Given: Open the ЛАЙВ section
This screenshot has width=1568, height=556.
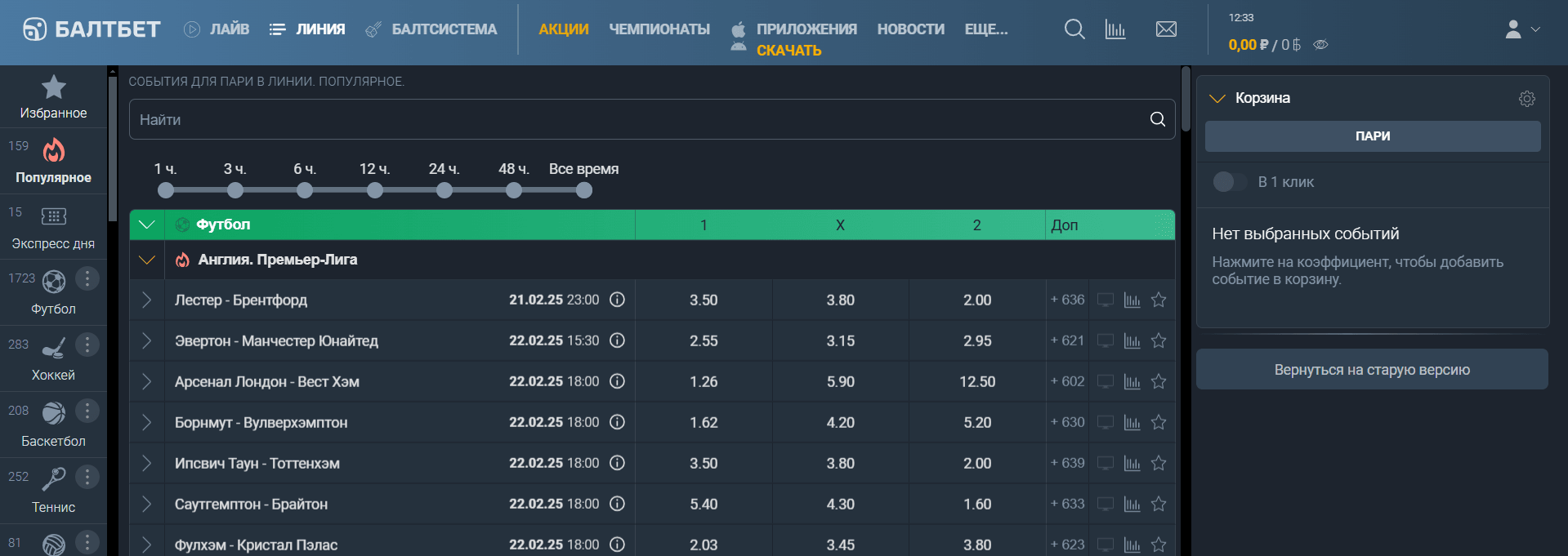Looking at the screenshot, I should coord(217,29).
